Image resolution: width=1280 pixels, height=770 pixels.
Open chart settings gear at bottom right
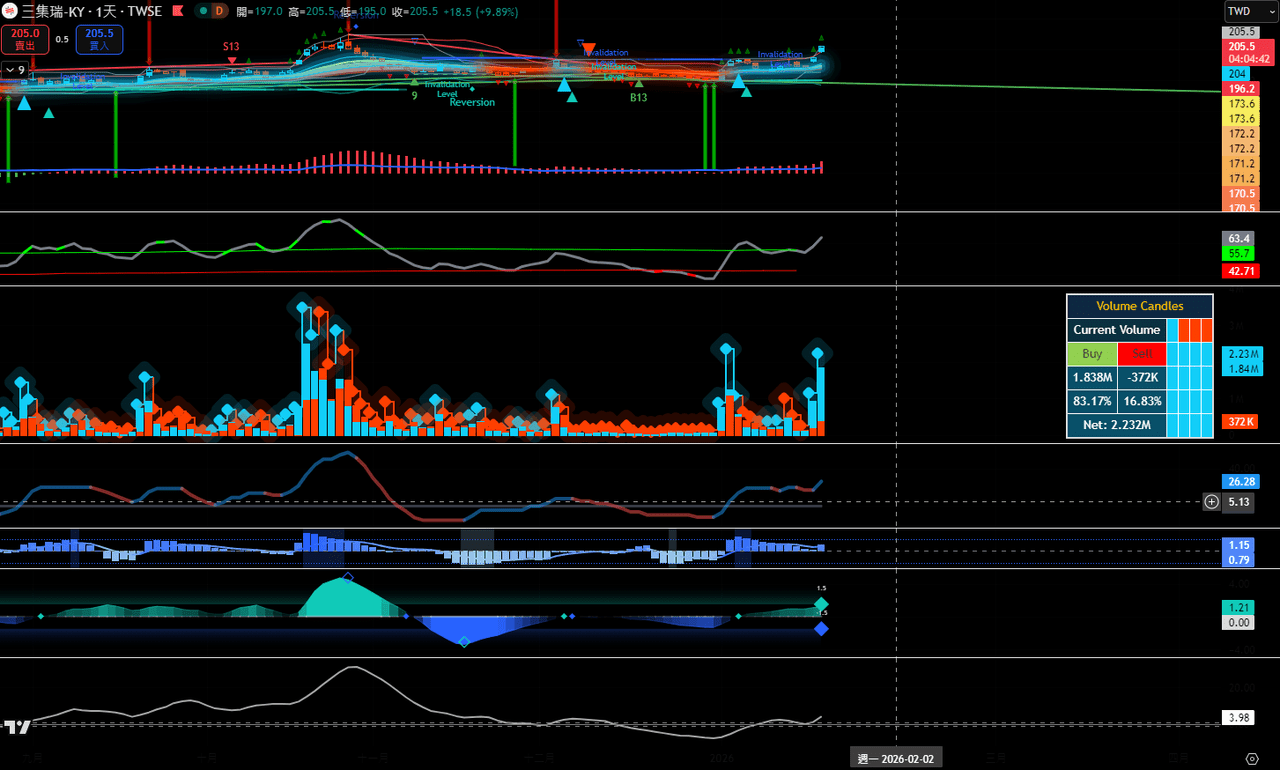1251,759
